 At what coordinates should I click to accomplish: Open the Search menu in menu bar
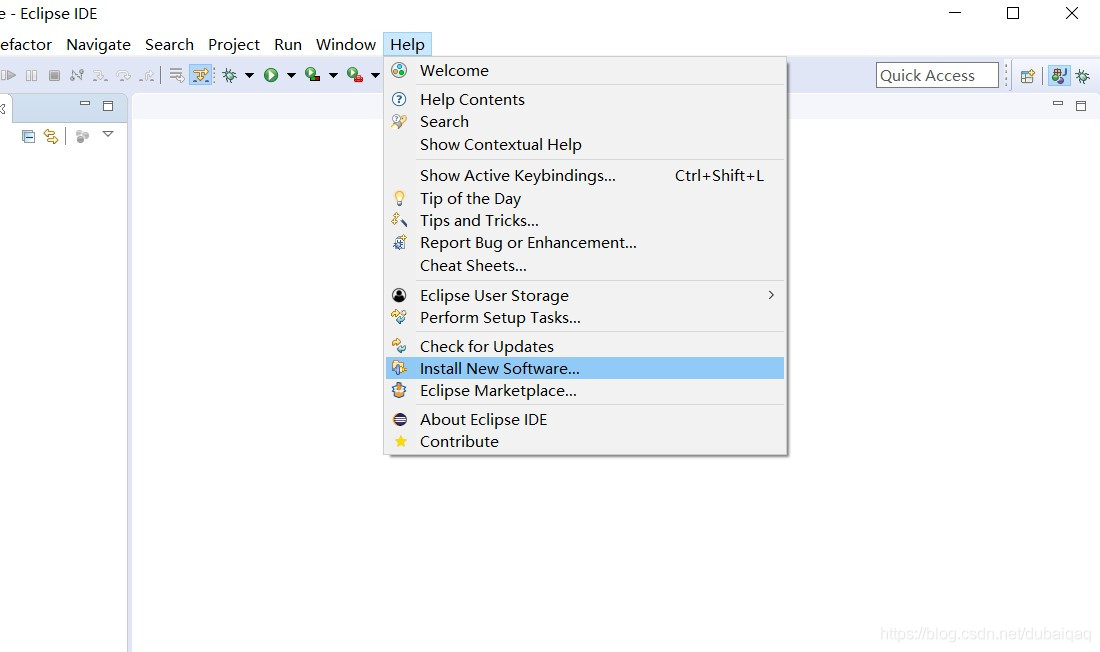(x=169, y=44)
